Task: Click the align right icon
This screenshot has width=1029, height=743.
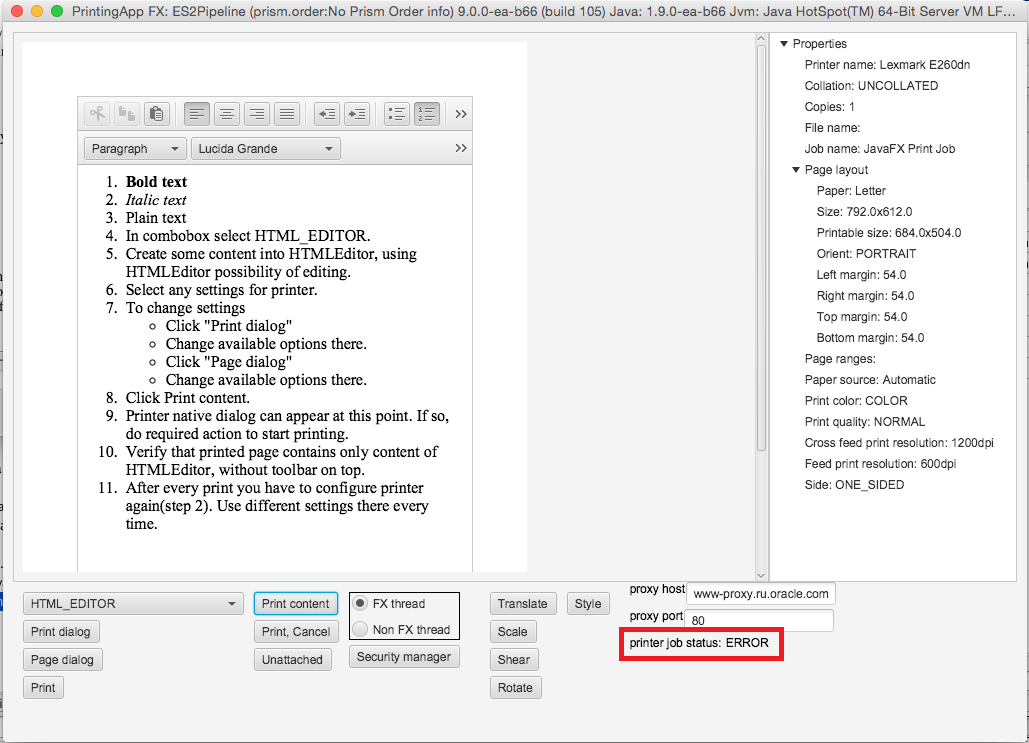Action: tap(257, 114)
